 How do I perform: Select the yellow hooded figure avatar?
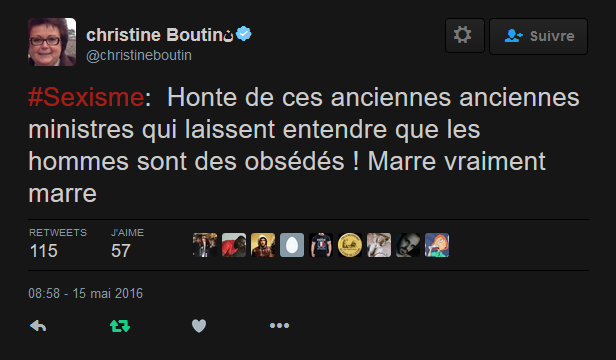[x=263, y=245]
